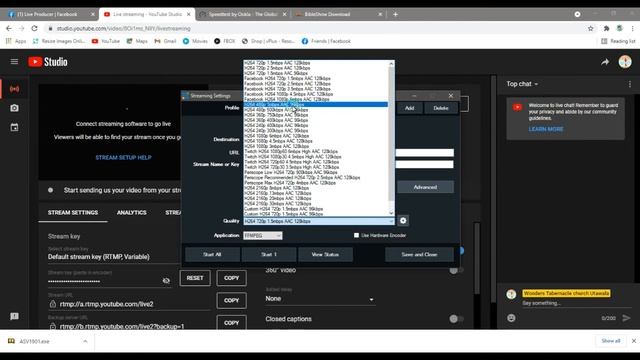Click the share arrow icon in Studio header

coord(605,62)
